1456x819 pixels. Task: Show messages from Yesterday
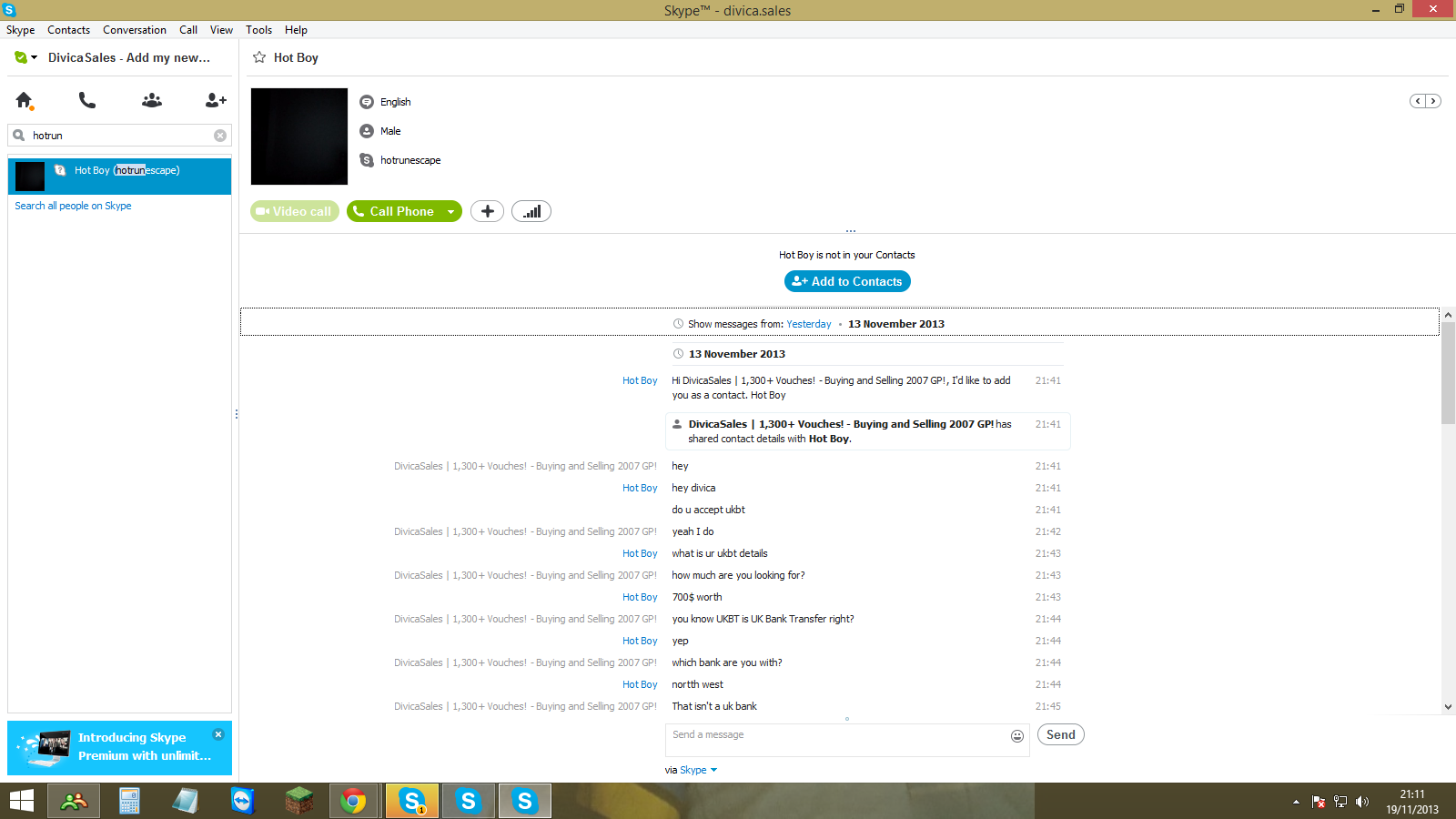tap(809, 324)
